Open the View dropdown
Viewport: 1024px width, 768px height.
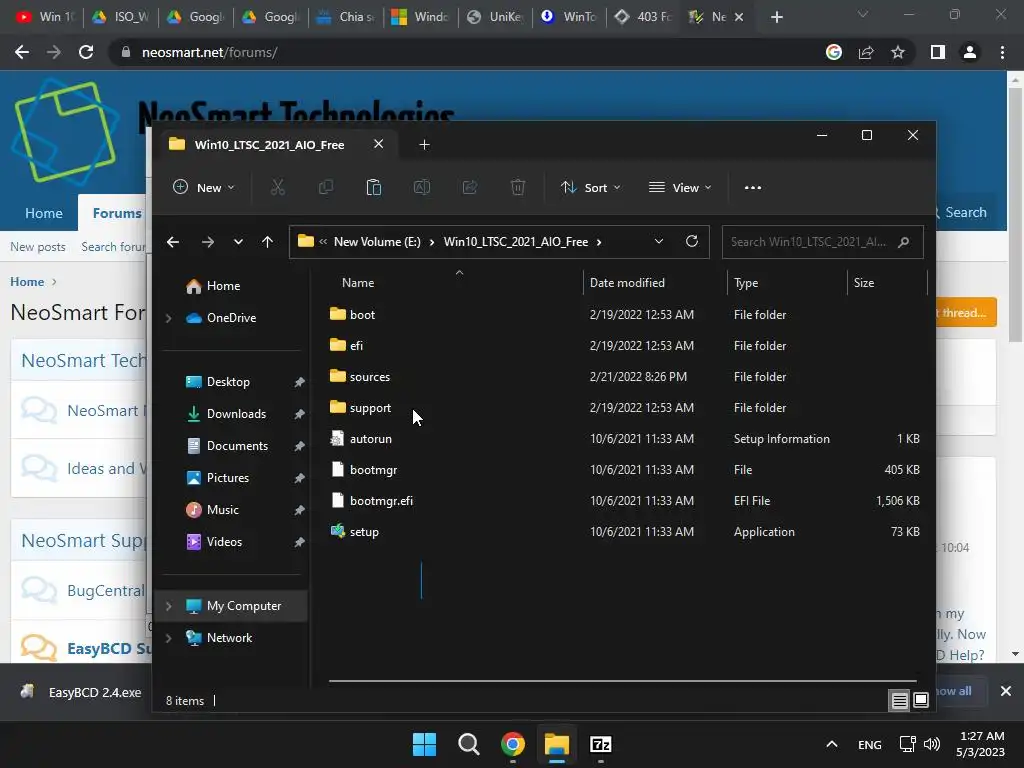coord(680,187)
